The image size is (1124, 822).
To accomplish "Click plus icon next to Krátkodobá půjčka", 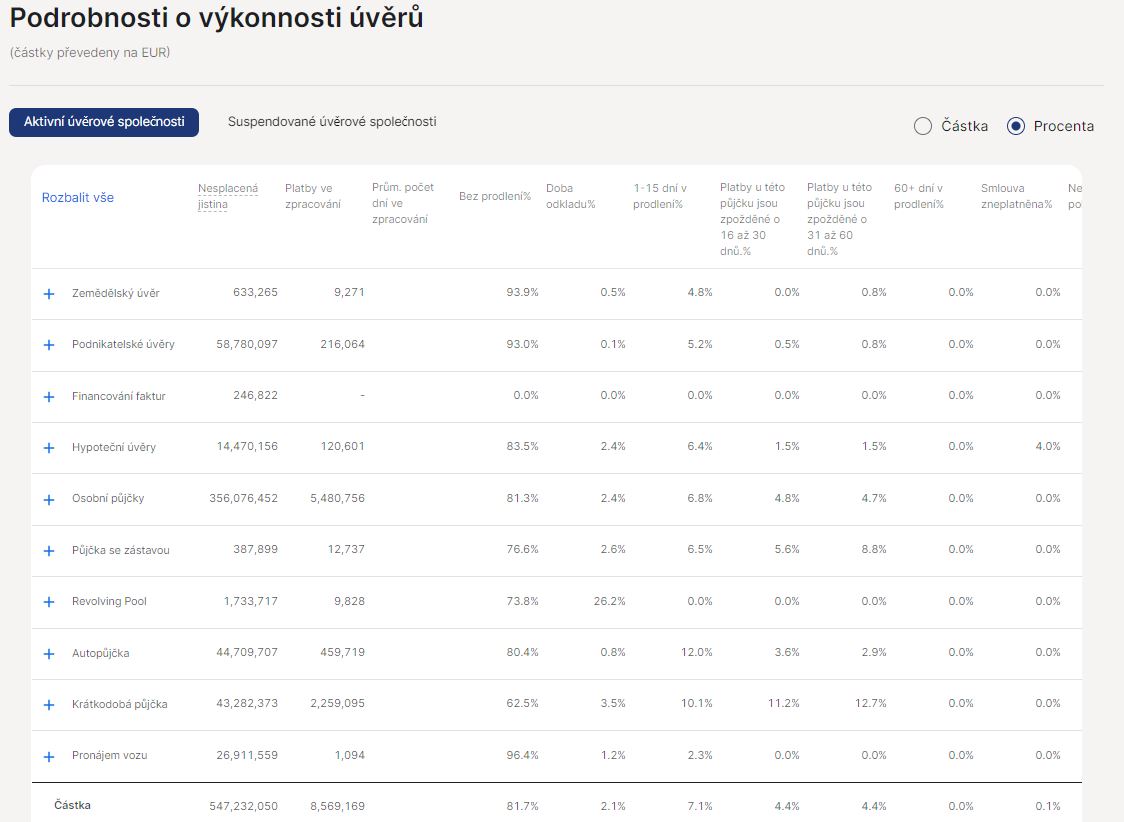I will point(49,705).
